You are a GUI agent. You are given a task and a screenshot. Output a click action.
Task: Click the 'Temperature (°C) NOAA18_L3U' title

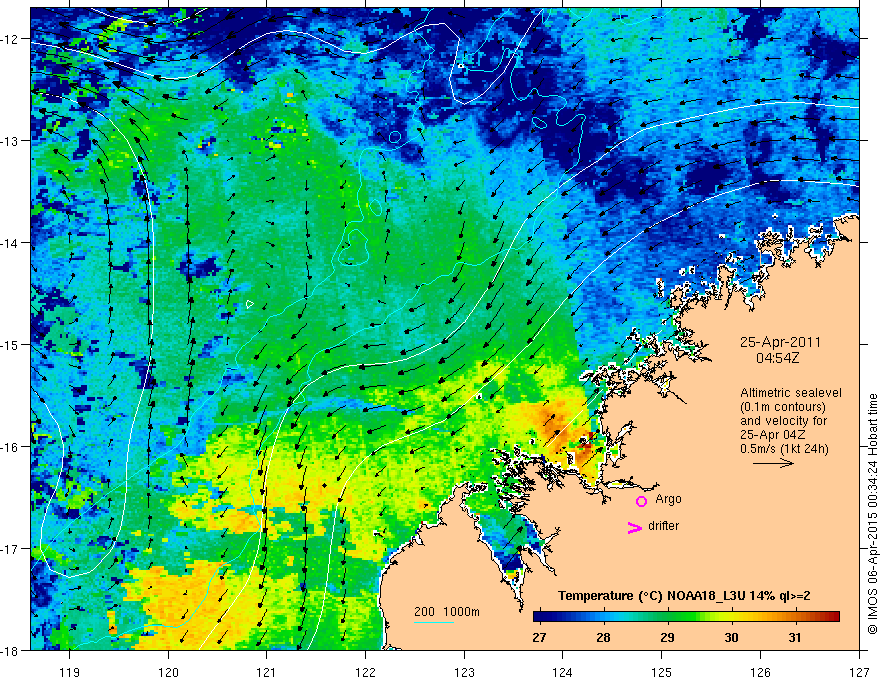tap(652, 596)
